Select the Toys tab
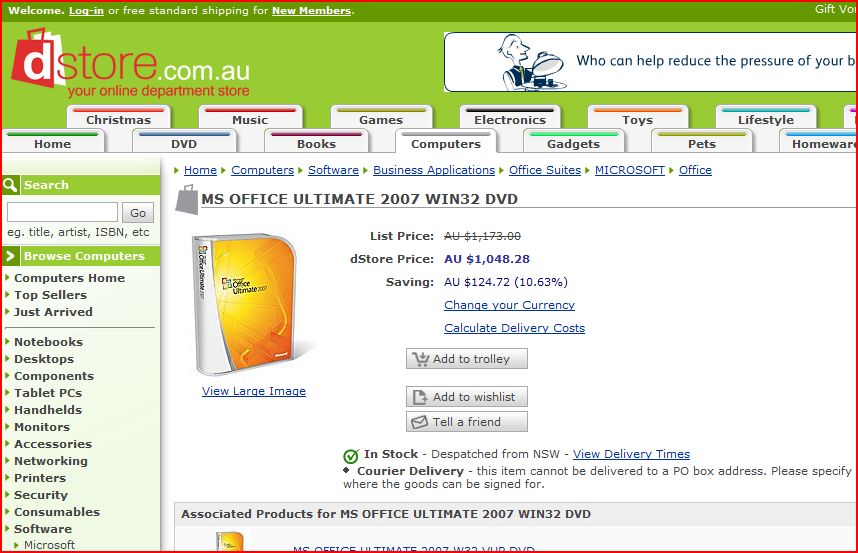 [637, 119]
